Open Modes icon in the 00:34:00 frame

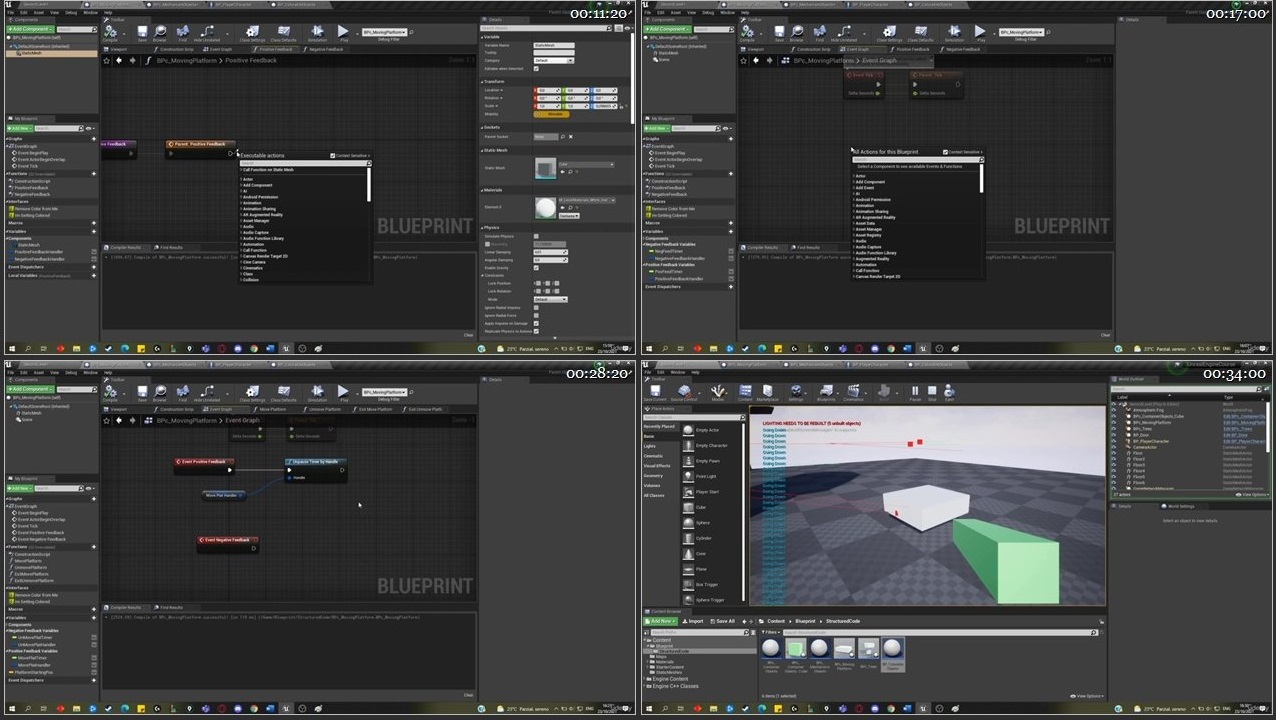pos(718,392)
